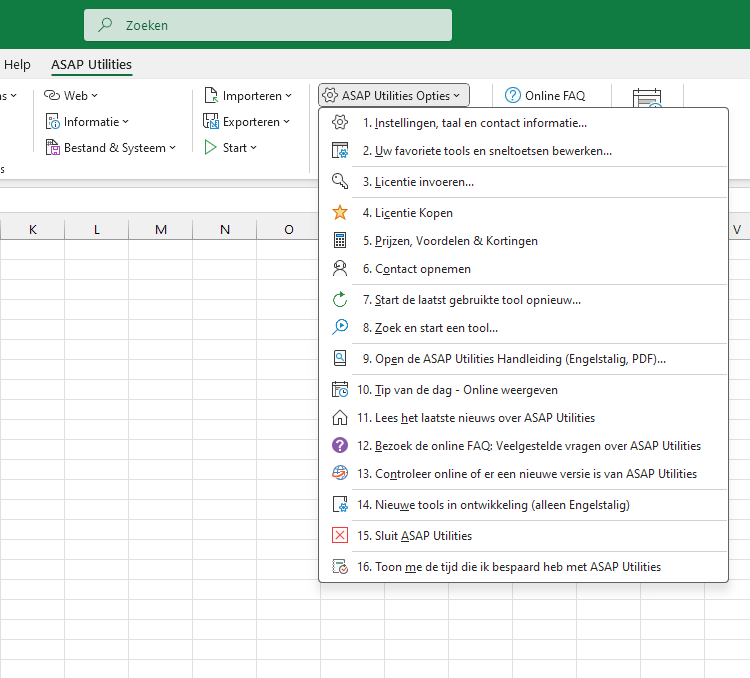Click the Exporteren icon in the ribbon
This screenshot has height=678, width=750.
[x=210, y=121]
